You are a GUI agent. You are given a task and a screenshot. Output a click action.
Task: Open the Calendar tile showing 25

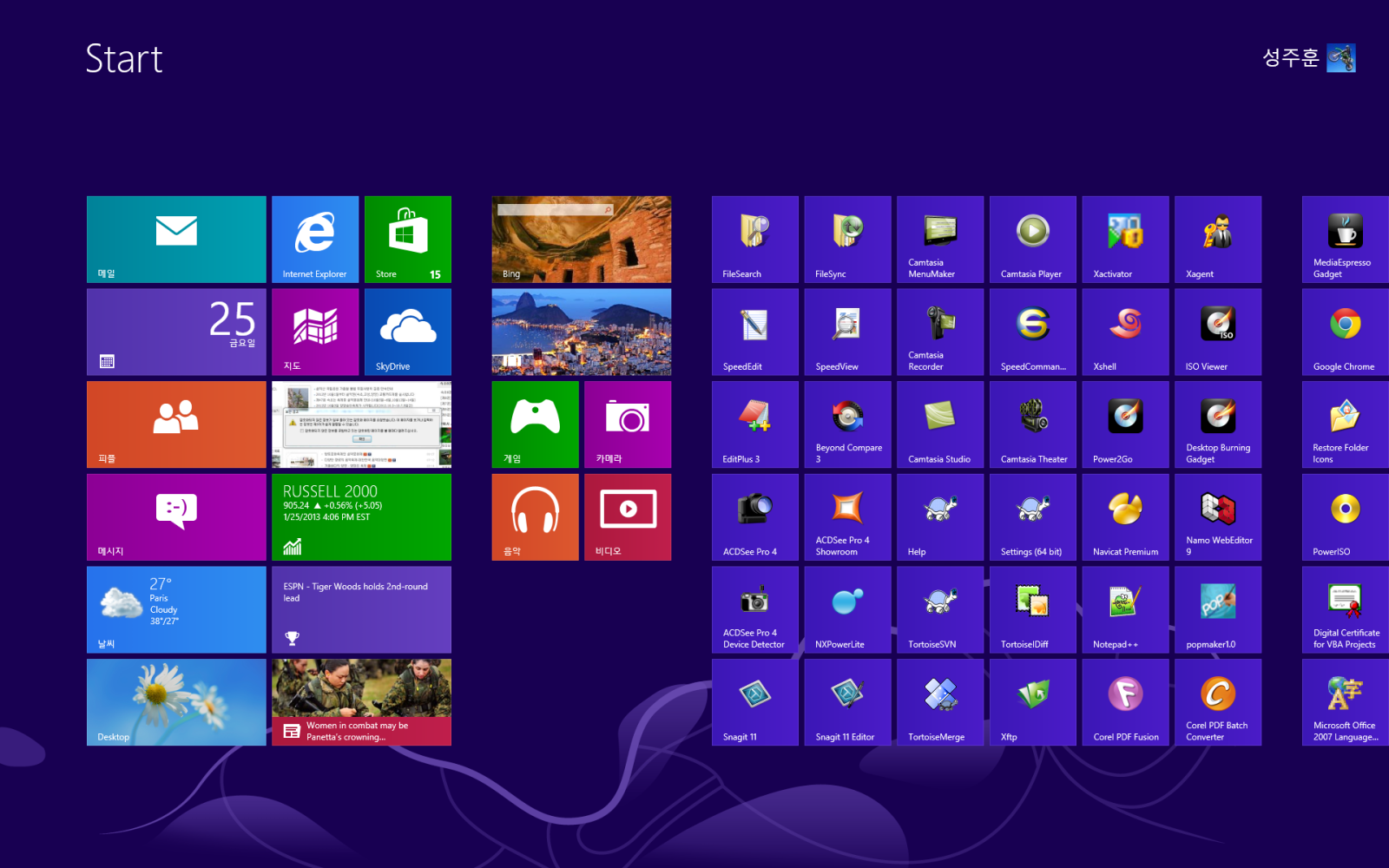click(176, 332)
